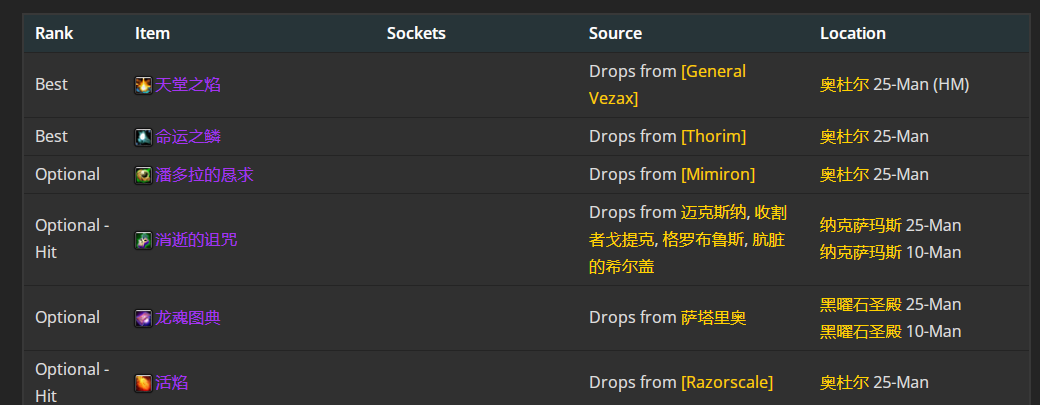Screen dimensions: 1040x405
Task: Open the 萨塔里奥 boss link
Action: 714,318
